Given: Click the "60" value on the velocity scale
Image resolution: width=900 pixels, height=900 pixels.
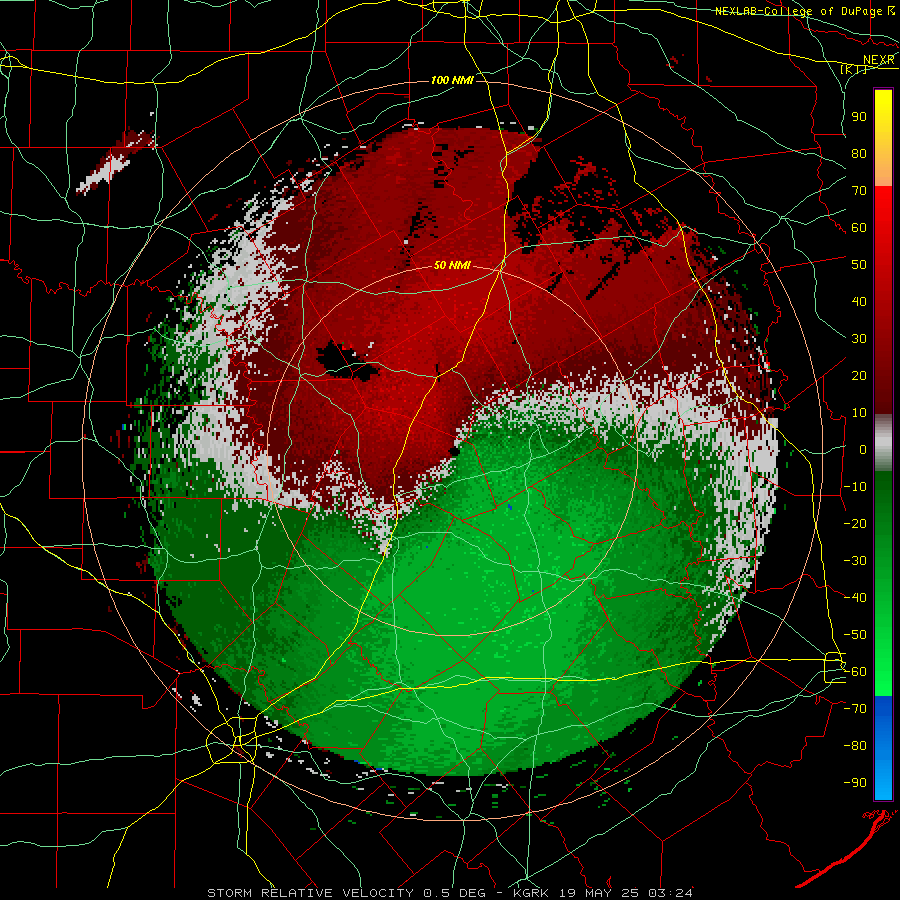Looking at the screenshot, I should tap(859, 227).
